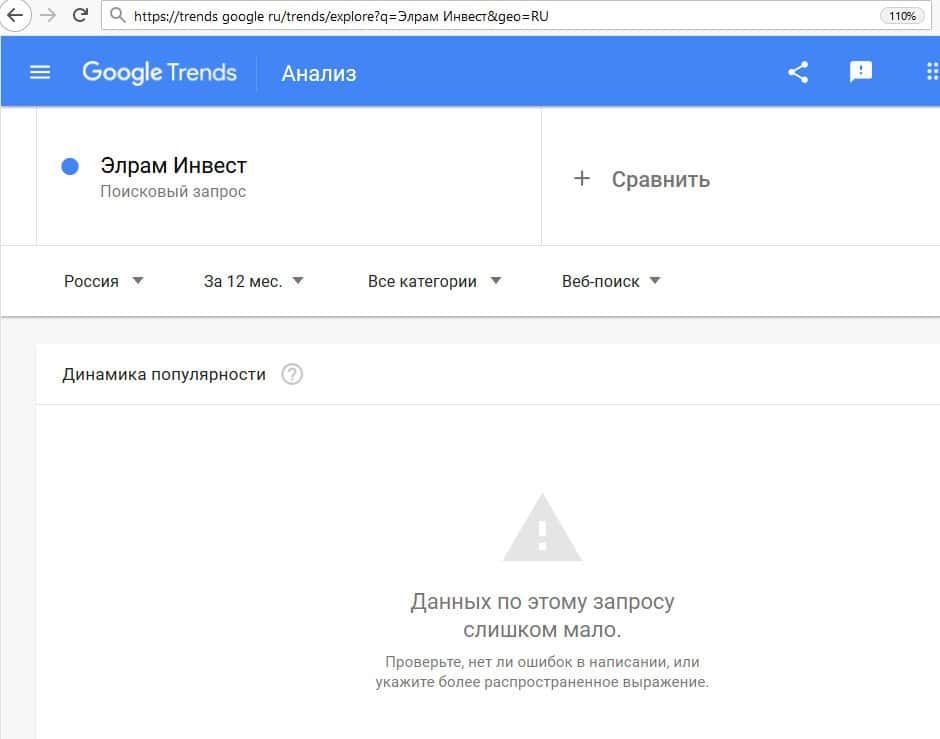Open the Google apps grid
This screenshot has width=940, height=739.
pos(932,72)
